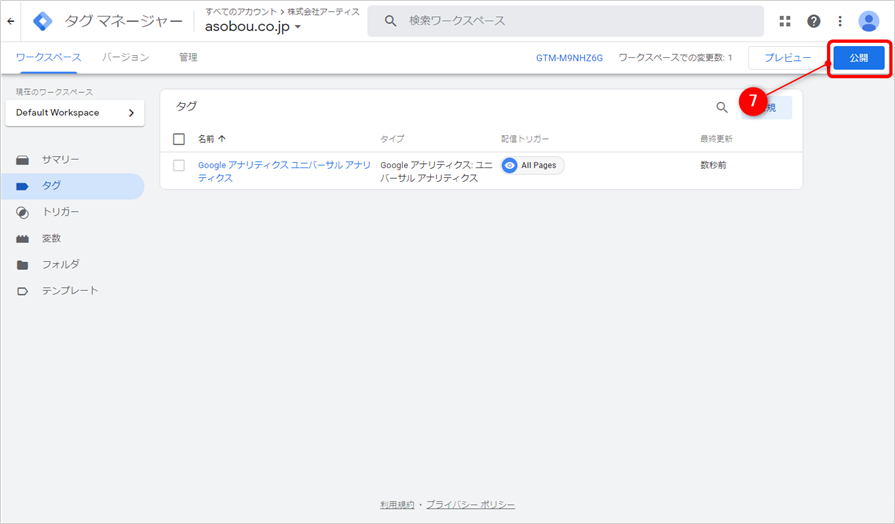This screenshot has width=895, height=524.
Task: Tick the checkbox for Google アナリティクス tag row
Action: point(179,165)
